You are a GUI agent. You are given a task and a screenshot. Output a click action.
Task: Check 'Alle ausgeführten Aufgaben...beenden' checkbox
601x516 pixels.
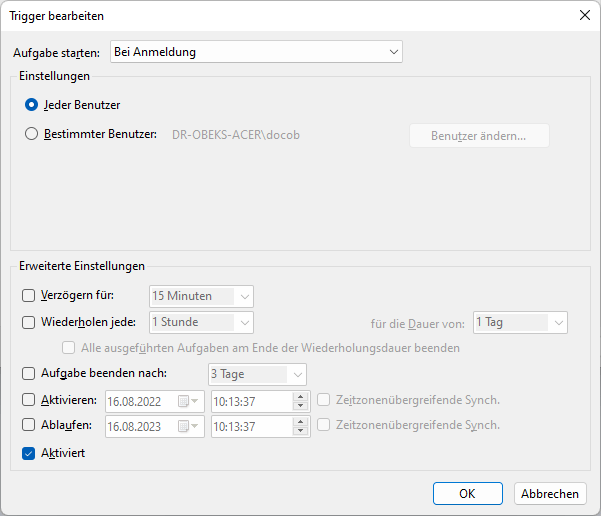69,348
